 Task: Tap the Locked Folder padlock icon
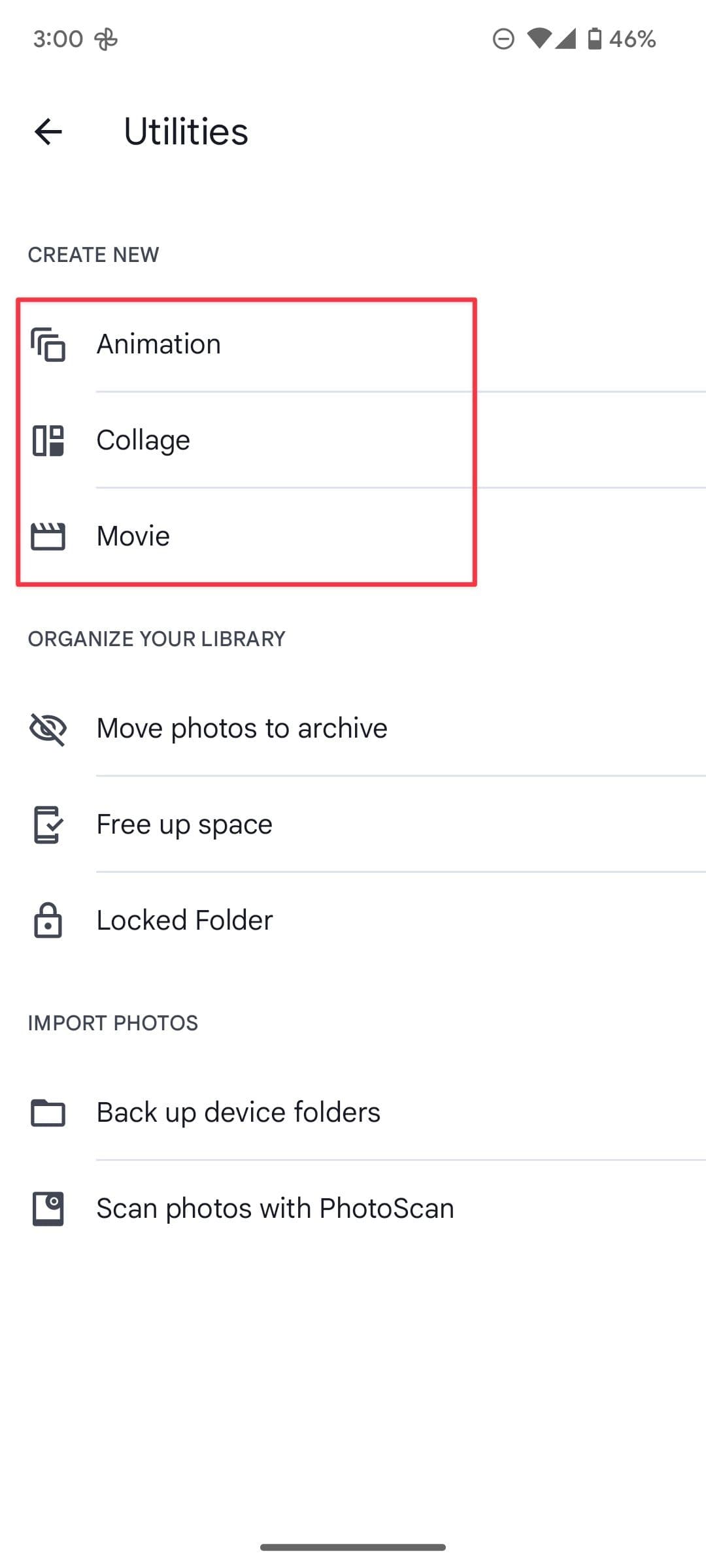[x=48, y=921]
